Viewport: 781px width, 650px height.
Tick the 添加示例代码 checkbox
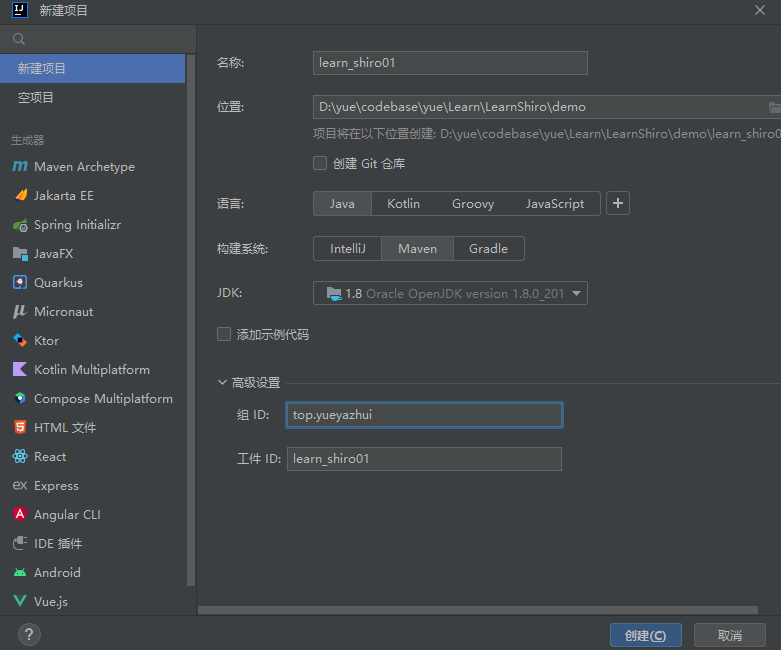(224, 334)
